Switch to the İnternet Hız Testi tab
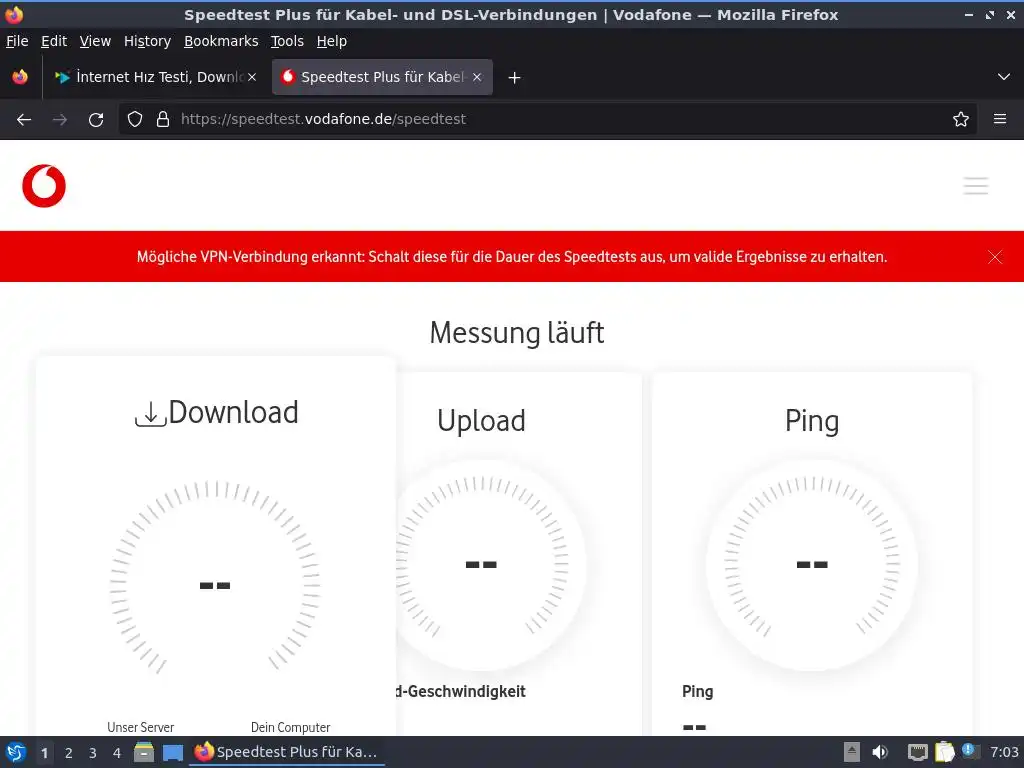Viewport: 1024px width, 768px height. point(155,77)
